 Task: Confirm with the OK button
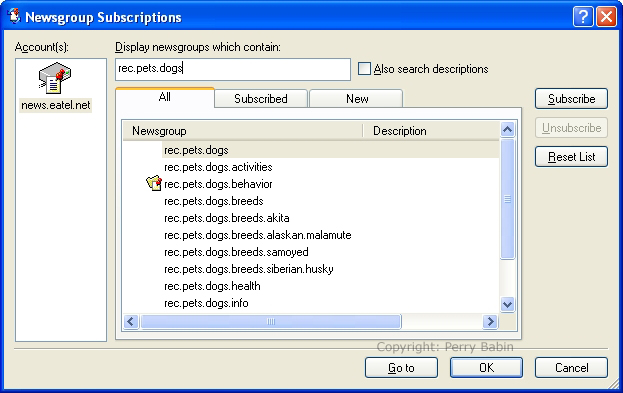[x=486, y=368]
